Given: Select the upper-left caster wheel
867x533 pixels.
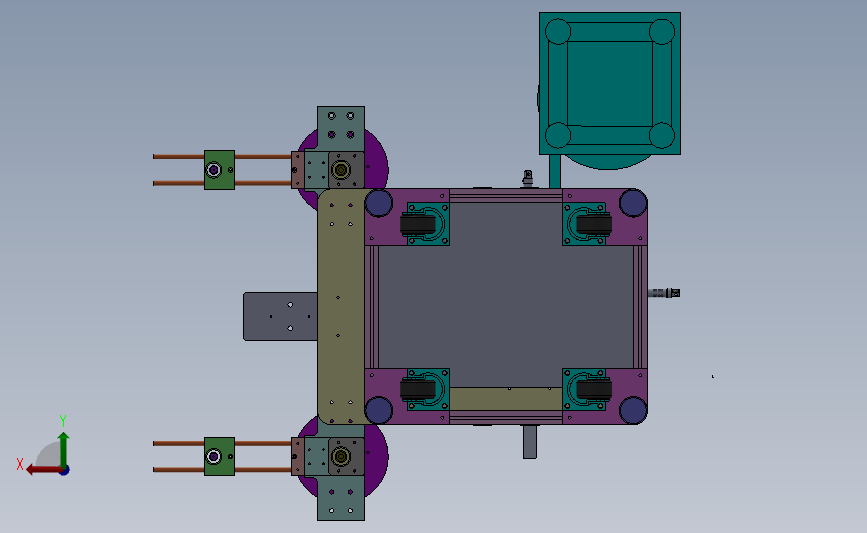Looking at the screenshot, I should pos(418,224).
